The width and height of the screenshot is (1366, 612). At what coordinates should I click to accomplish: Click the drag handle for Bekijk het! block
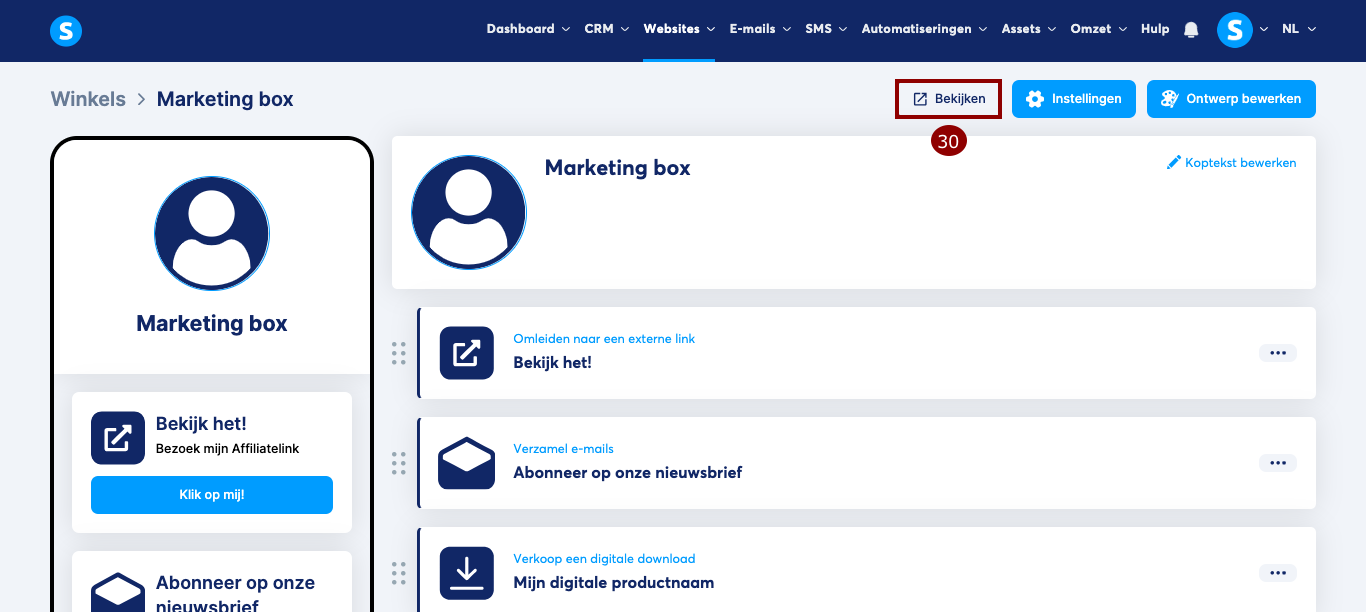click(399, 353)
